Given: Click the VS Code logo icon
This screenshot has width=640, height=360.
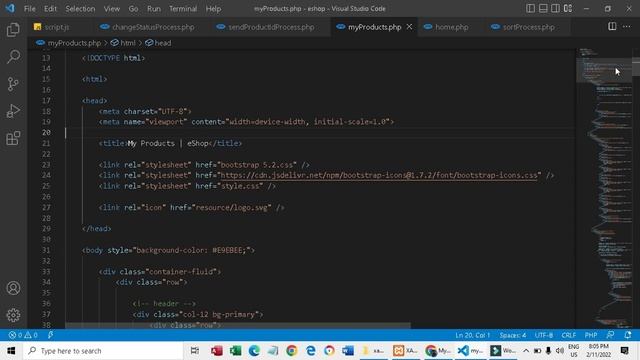Looking at the screenshot, I should tap(10, 8).
